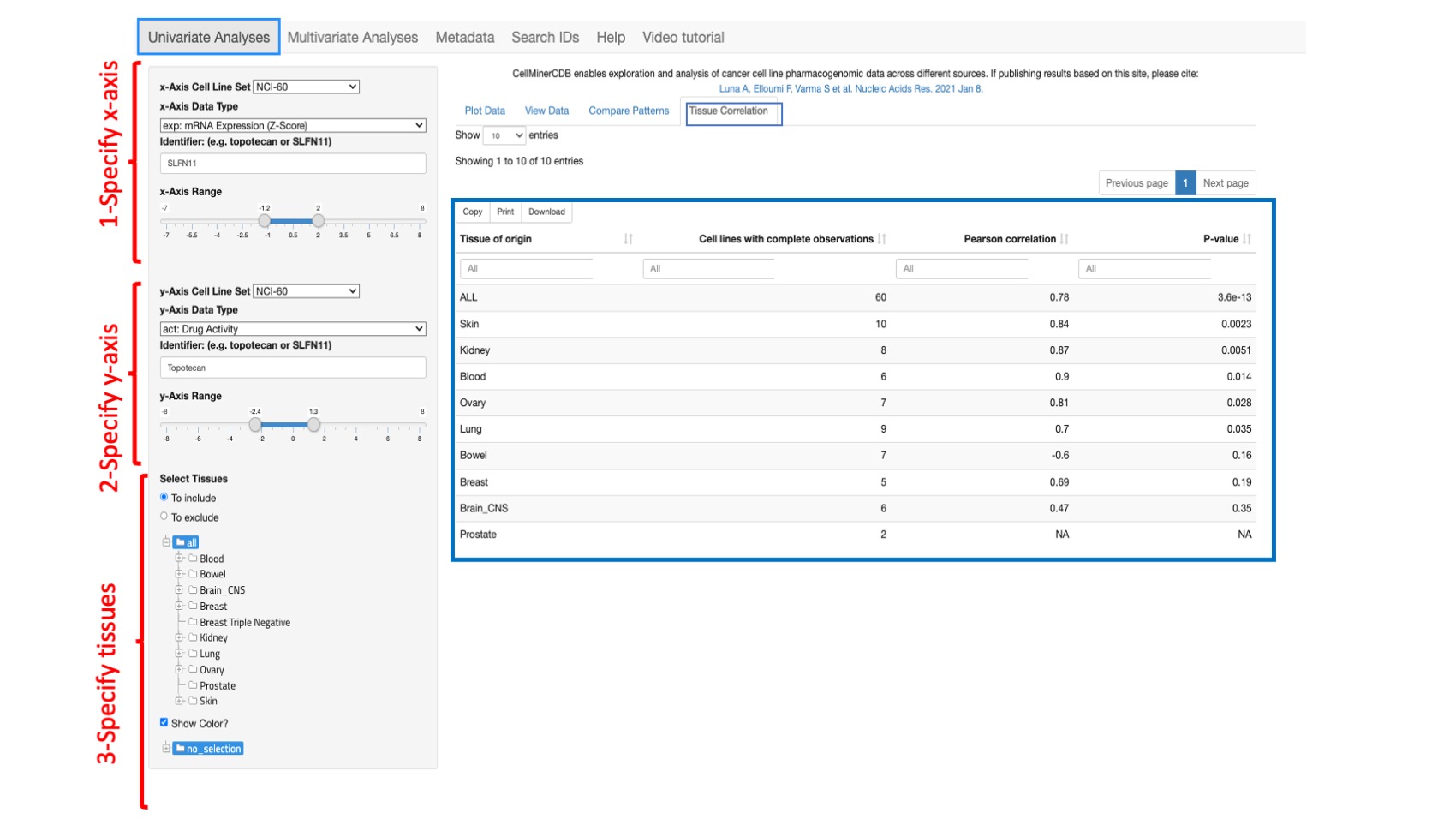
Task: Select the 'To include' radio button
Action: pyautogui.click(x=164, y=497)
